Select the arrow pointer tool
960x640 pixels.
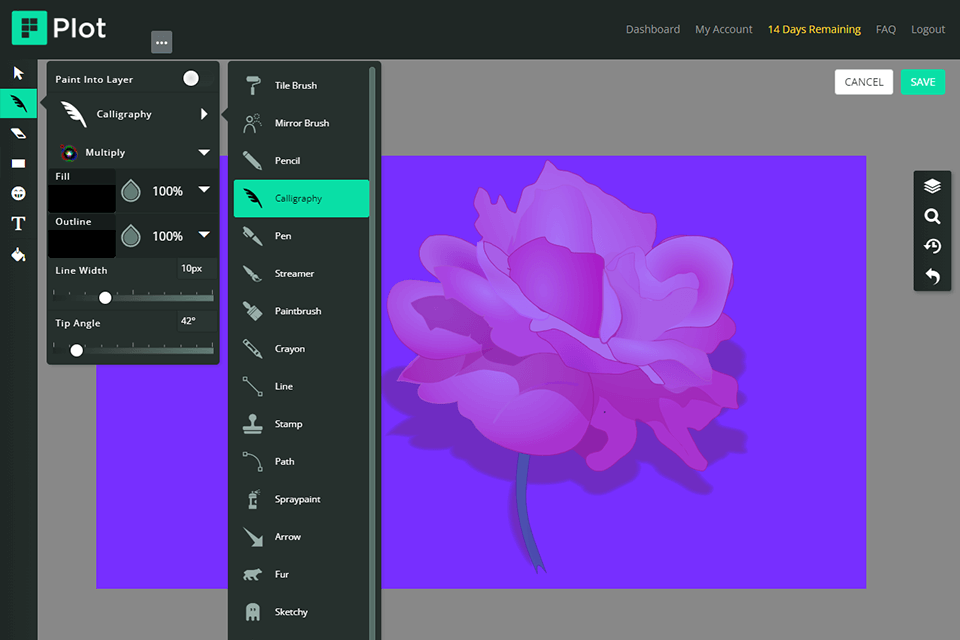[18, 73]
